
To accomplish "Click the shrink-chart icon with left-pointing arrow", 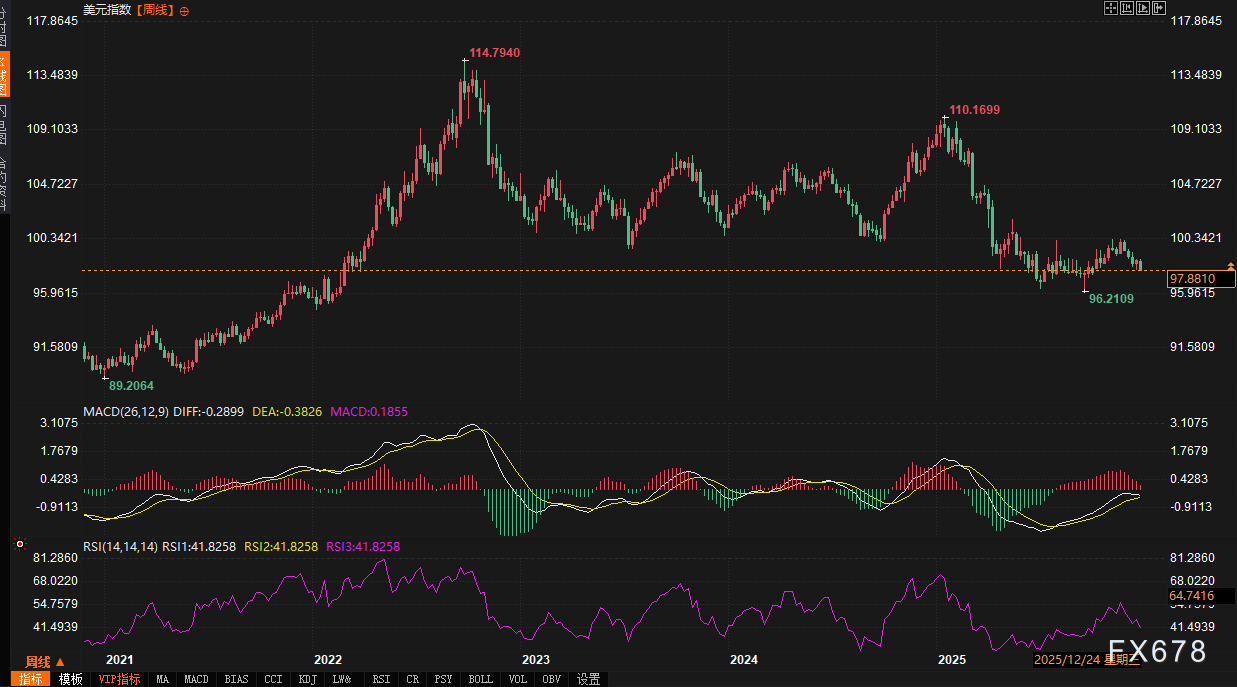I will coord(1126,8).
